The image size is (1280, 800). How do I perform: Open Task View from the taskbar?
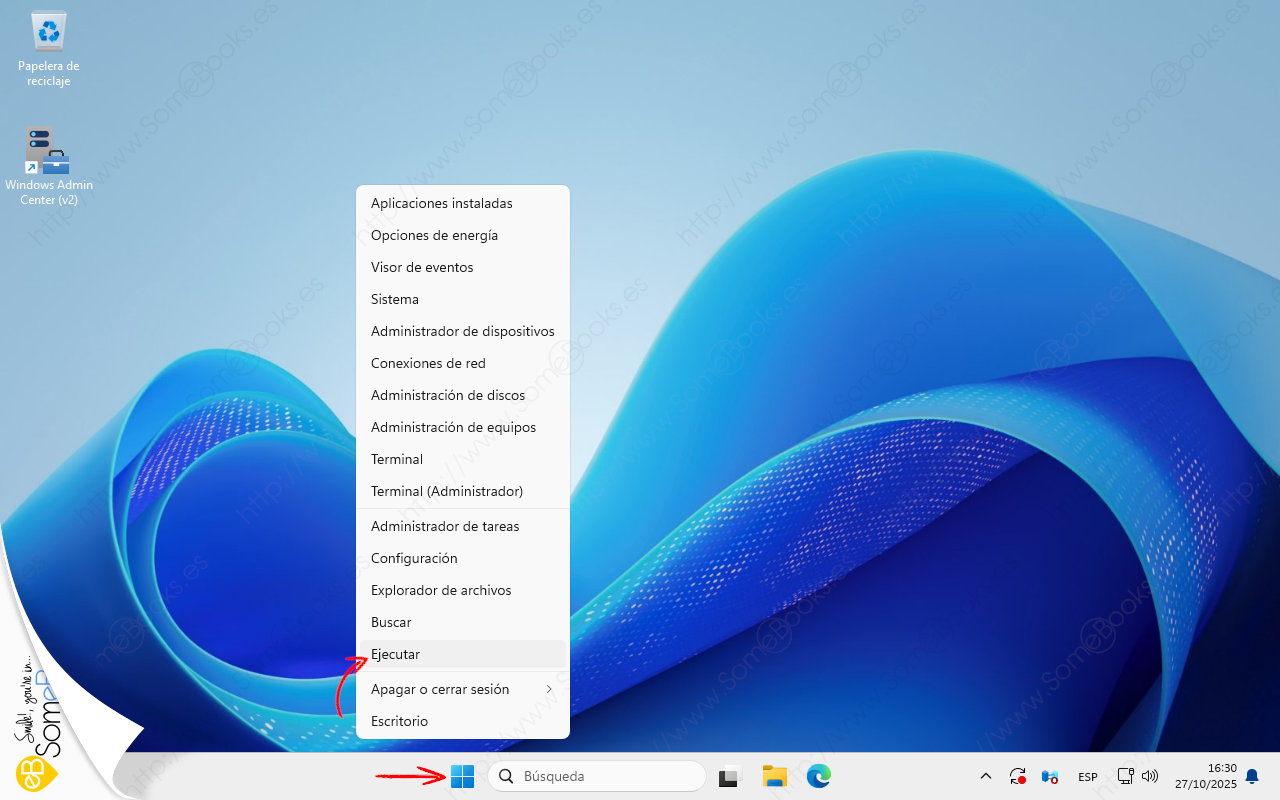tap(730, 776)
